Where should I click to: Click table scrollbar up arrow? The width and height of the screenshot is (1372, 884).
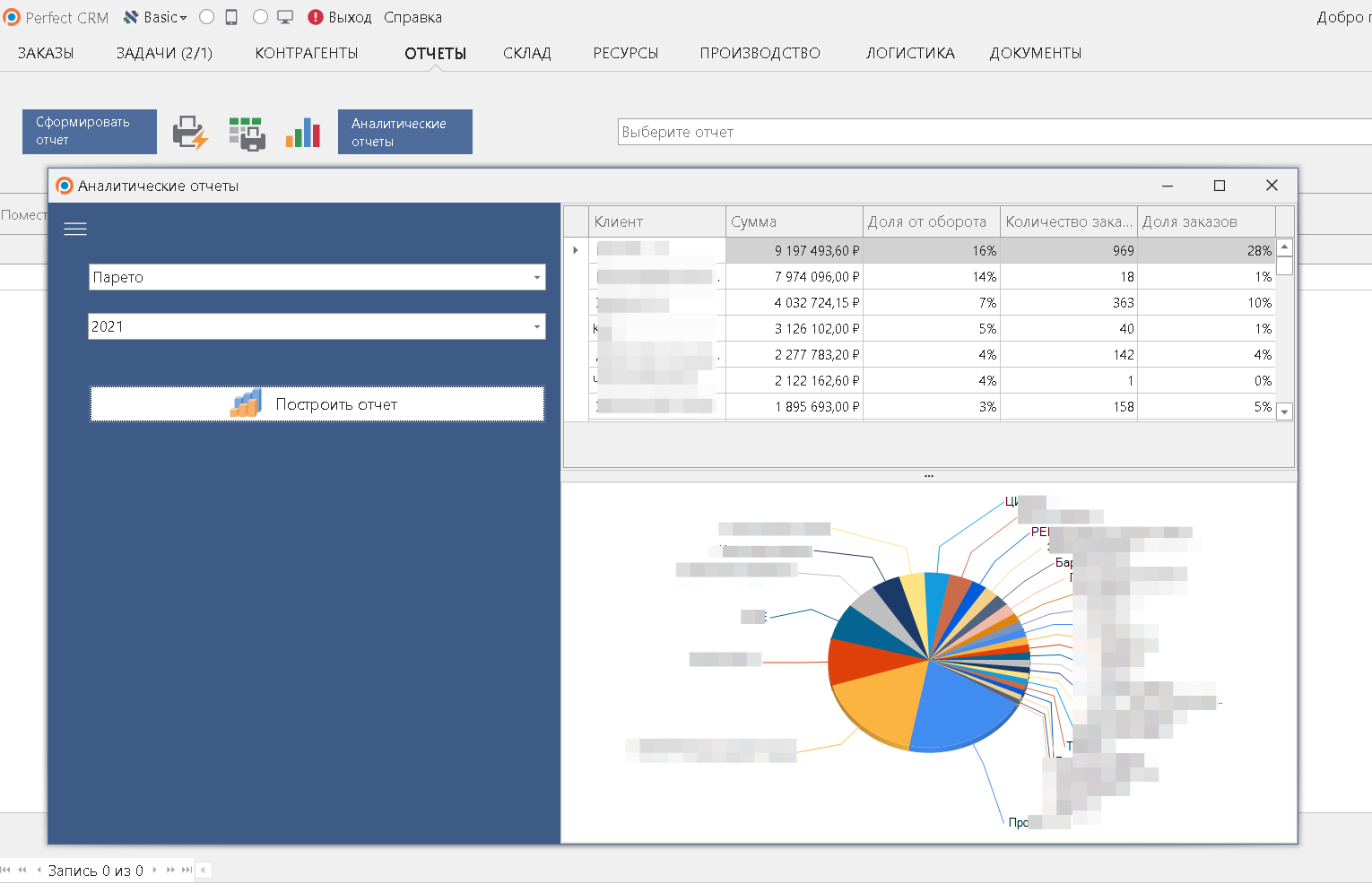click(1284, 247)
